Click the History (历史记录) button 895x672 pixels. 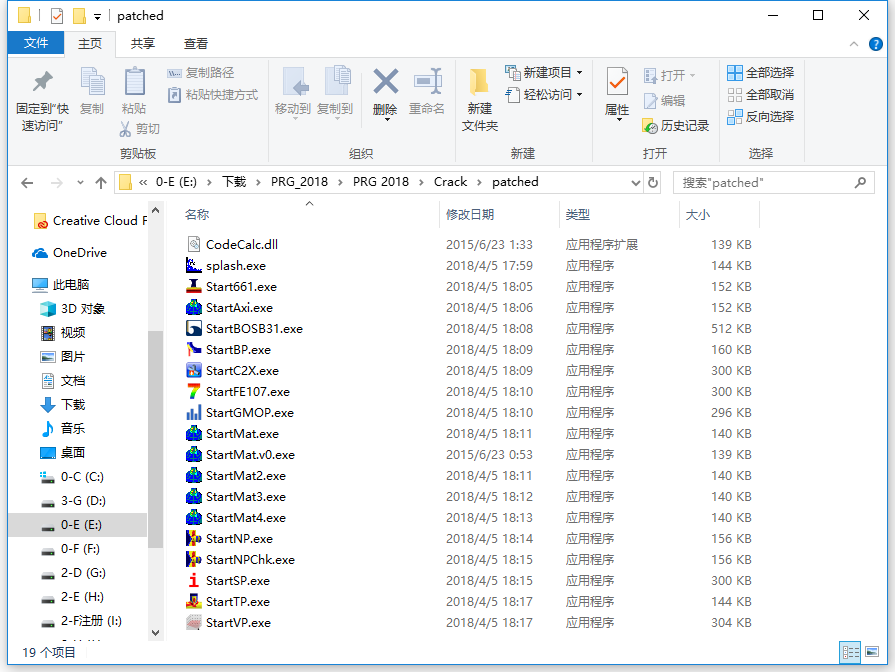pyautogui.click(x=676, y=126)
